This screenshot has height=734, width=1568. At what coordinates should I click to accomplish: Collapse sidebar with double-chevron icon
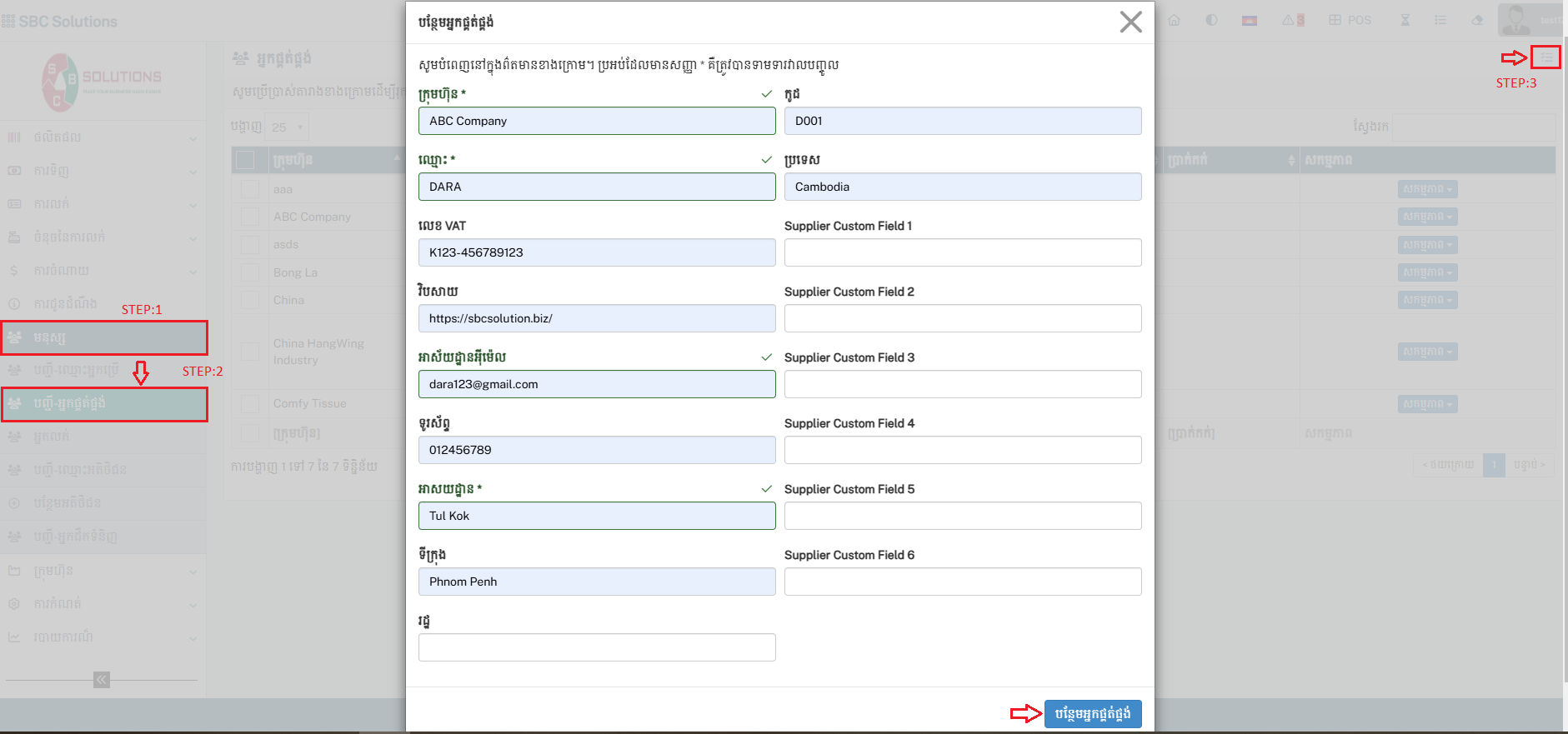point(102,680)
